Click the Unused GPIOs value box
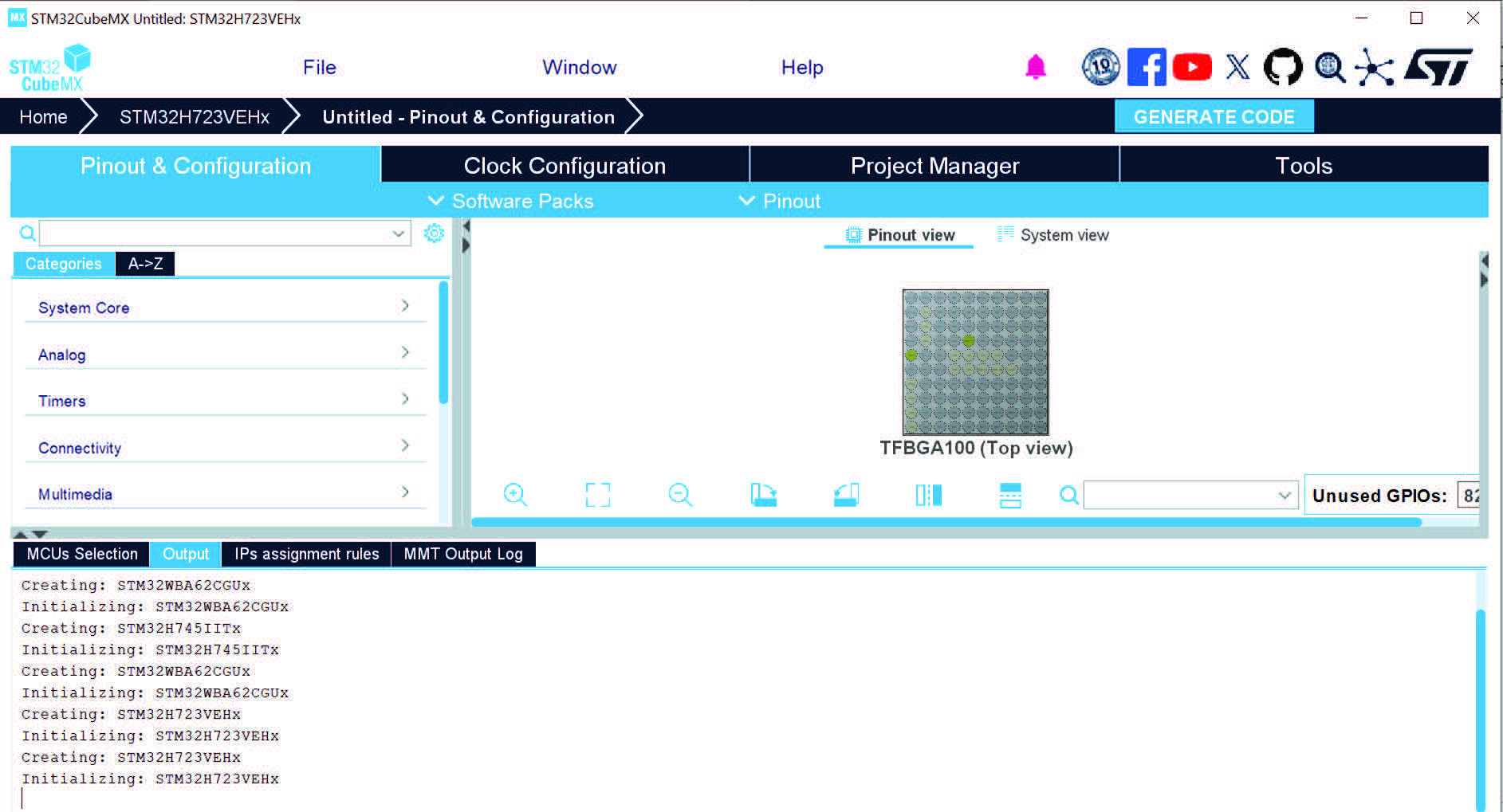1503x812 pixels. point(1468,496)
